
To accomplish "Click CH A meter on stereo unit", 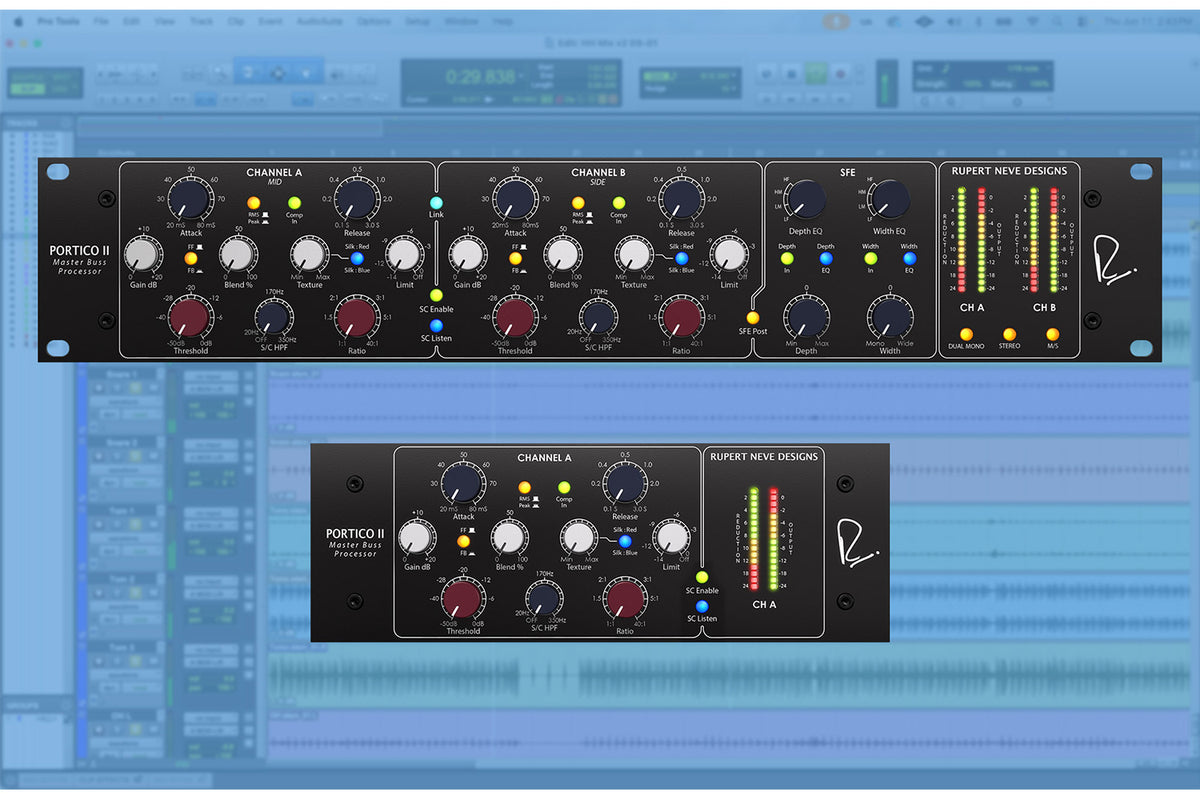I will point(971,240).
